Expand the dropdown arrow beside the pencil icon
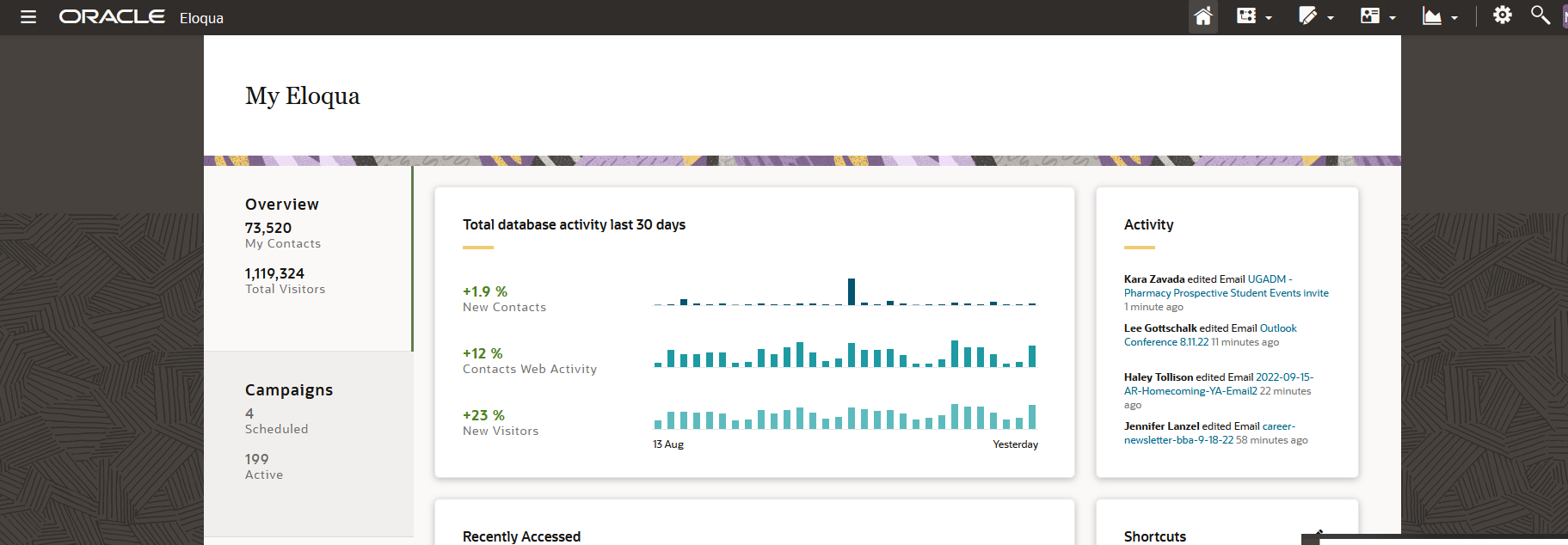This screenshot has width=1568, height=545. coord(1331,18)
